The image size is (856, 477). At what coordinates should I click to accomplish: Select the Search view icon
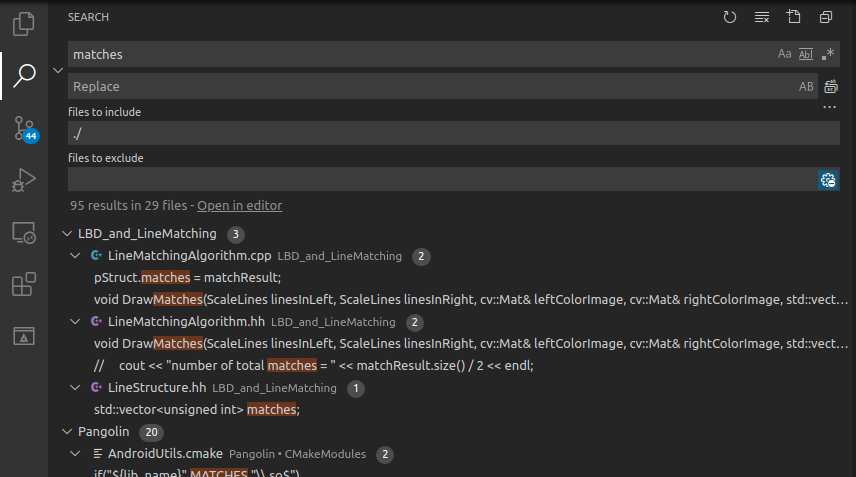coord(23,76)
